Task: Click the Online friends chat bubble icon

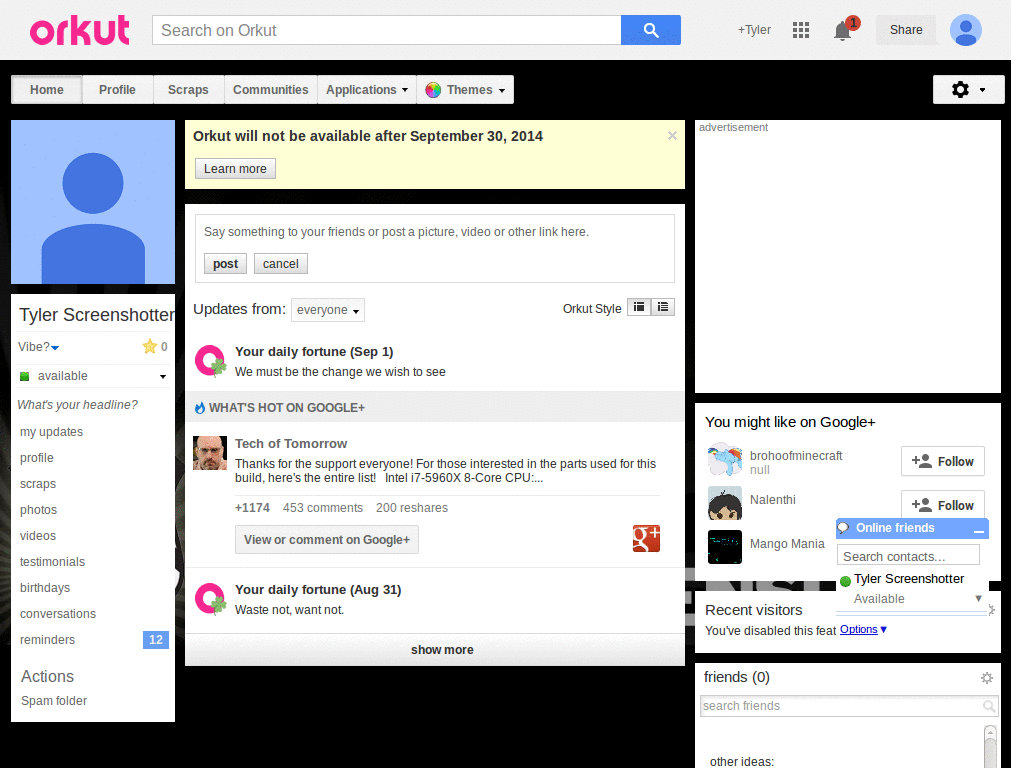Action: 844,528
